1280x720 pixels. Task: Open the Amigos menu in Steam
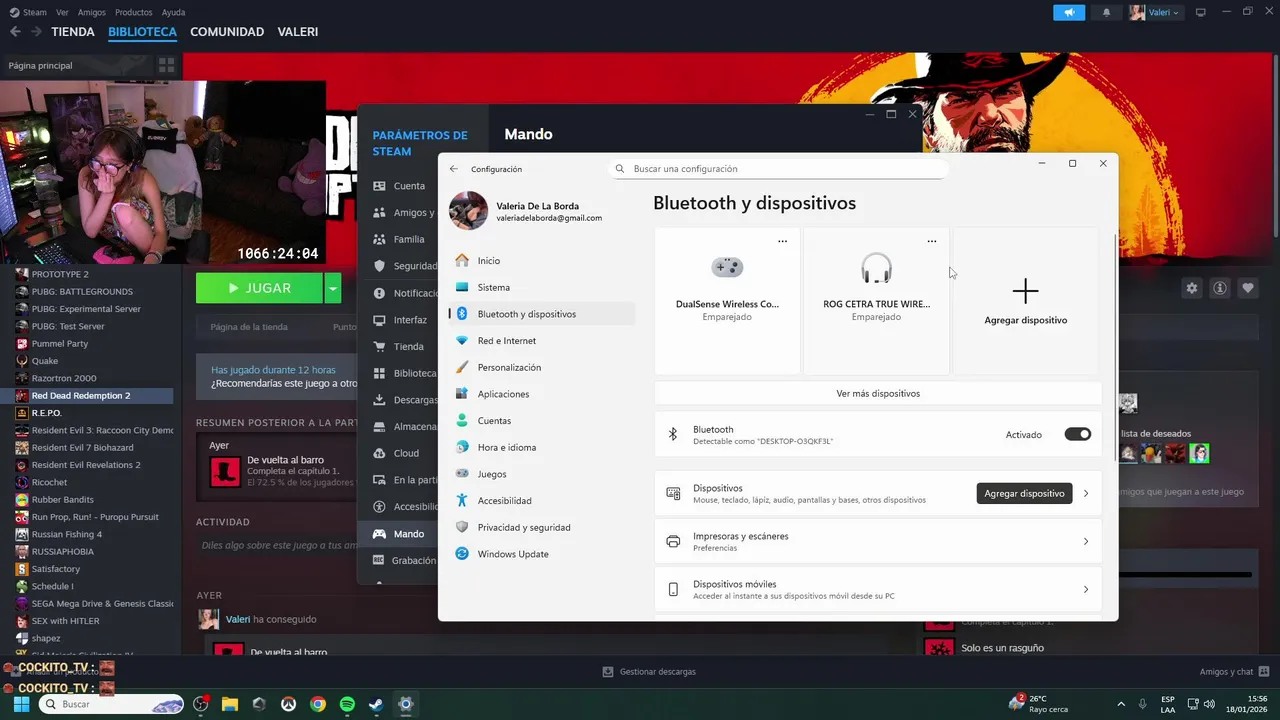92,12
